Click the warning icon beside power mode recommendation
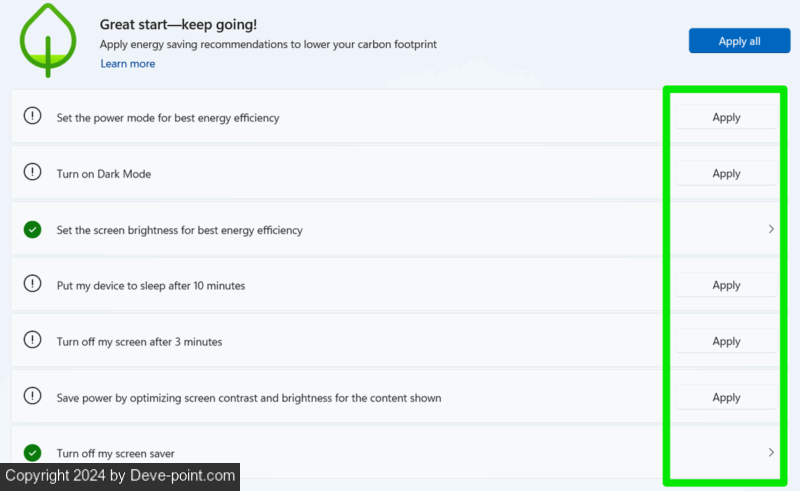 pyautogui.click(x=33, y=117)
